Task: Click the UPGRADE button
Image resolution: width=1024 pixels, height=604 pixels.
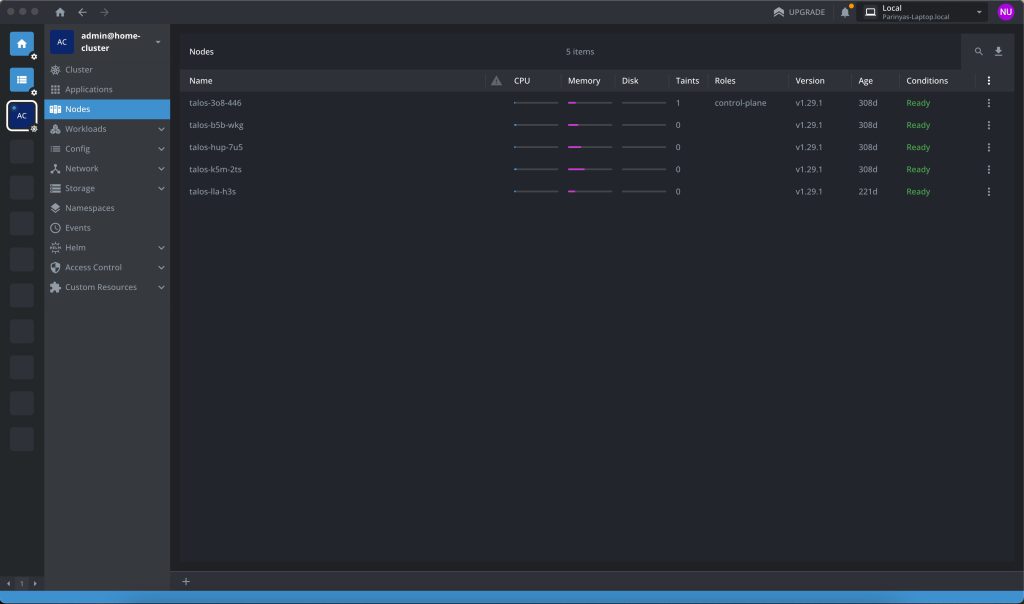Action: pos(799,12)
